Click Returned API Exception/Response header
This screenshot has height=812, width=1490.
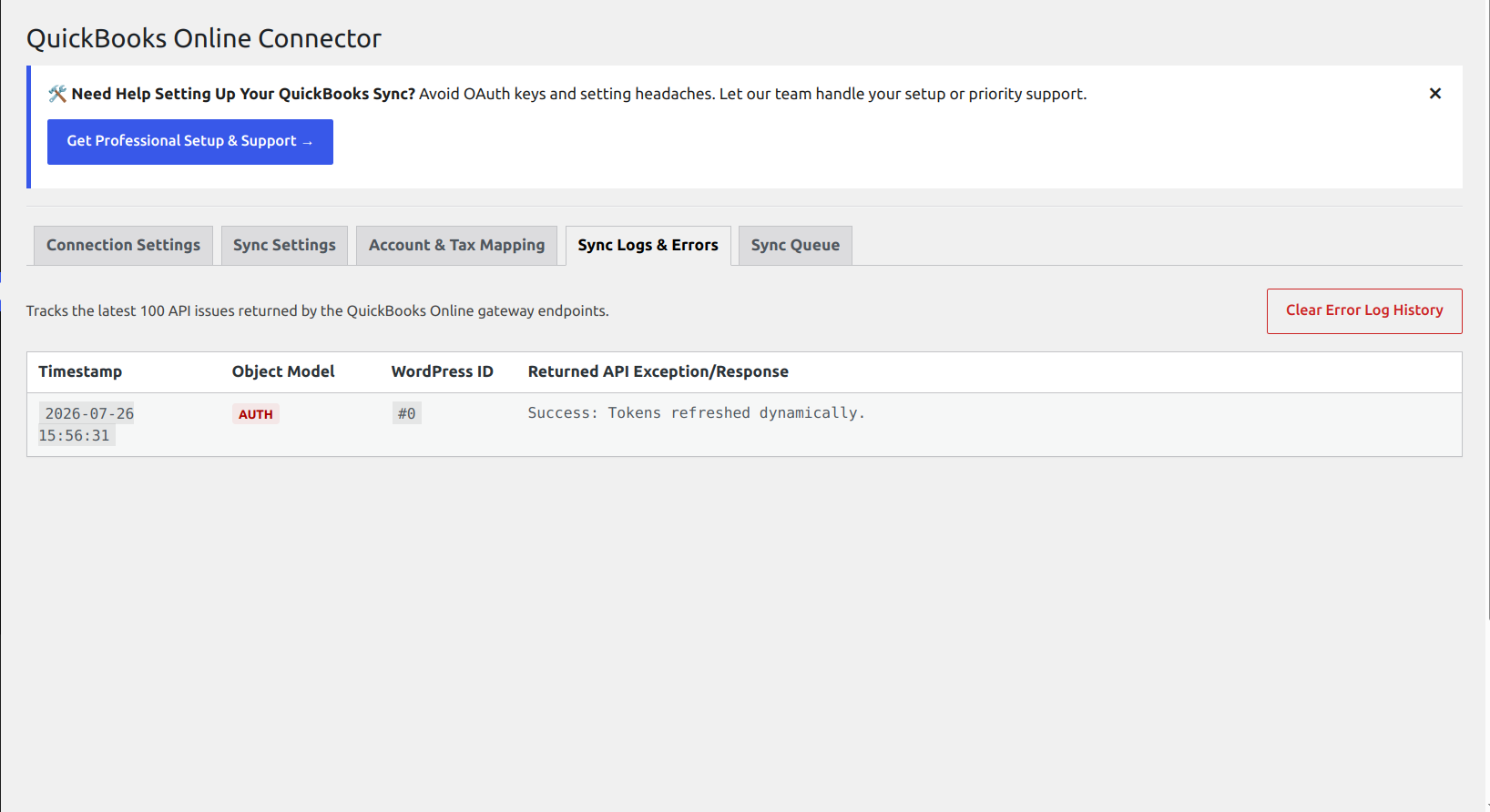(x=658, y=371)
